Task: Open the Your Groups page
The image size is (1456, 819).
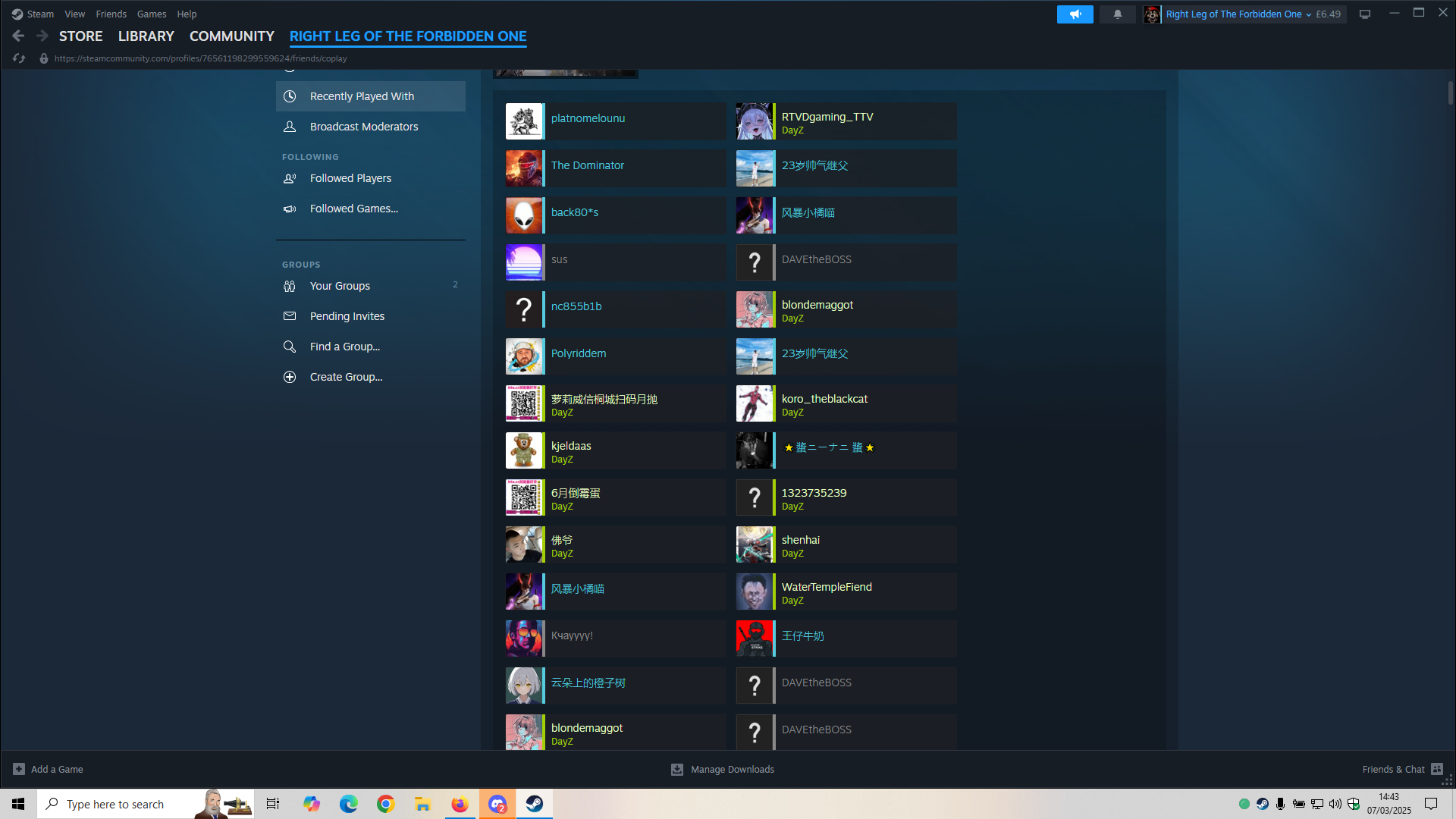Action: tap(371, 286)
